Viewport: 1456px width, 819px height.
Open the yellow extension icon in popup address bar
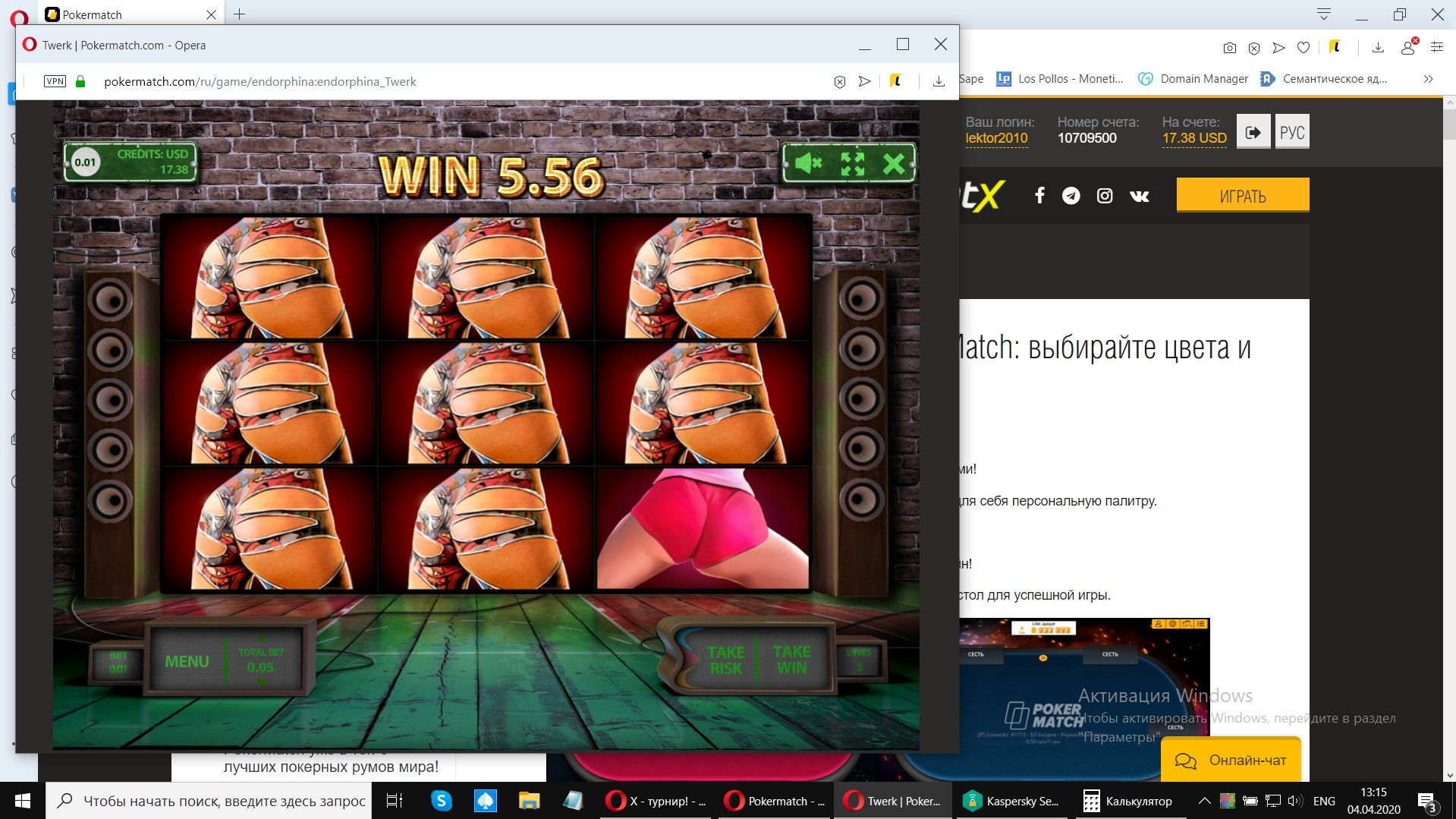(x=895, y=81)
